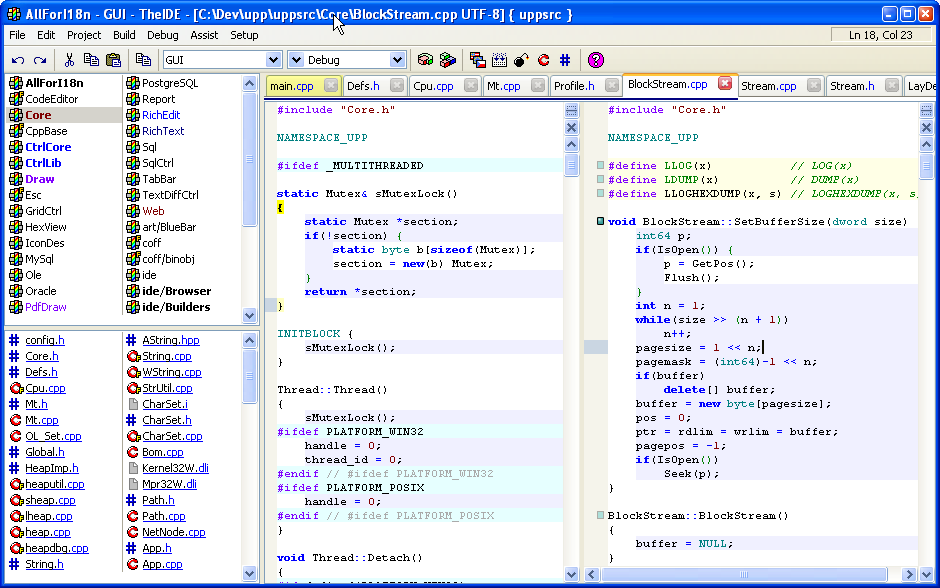The width and height of the screenshot is (940, 588).
Task: Click the split icon above left editor scrollbar
Action: point(572,110)
